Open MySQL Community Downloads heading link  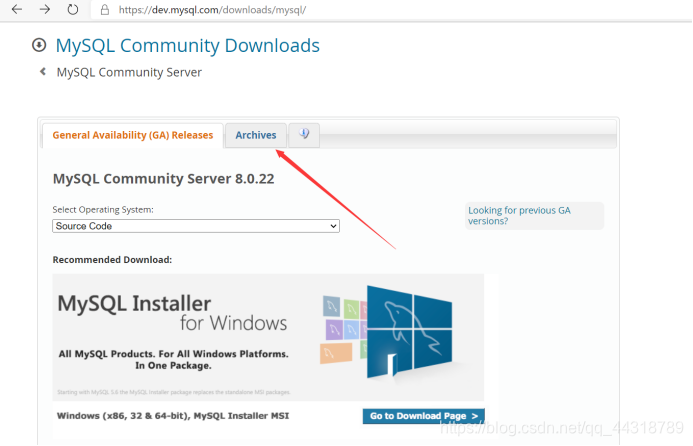point(187,46)
